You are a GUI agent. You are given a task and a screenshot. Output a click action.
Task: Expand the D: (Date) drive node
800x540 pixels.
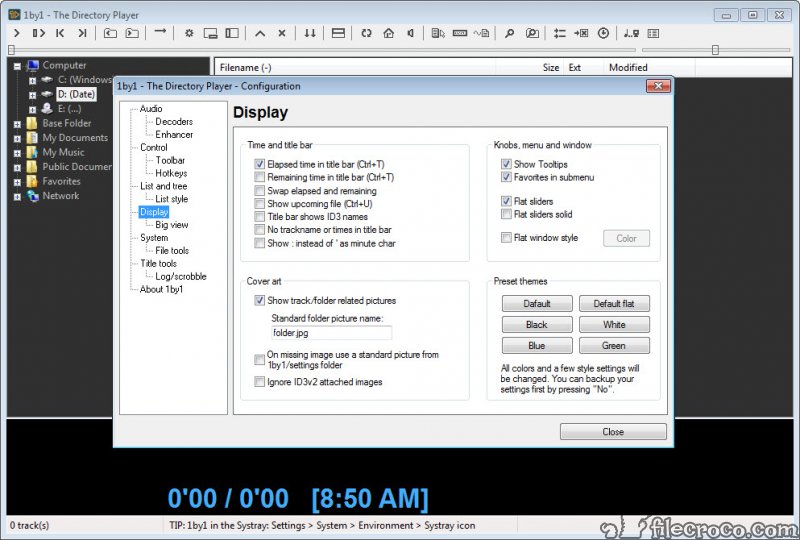32,95
